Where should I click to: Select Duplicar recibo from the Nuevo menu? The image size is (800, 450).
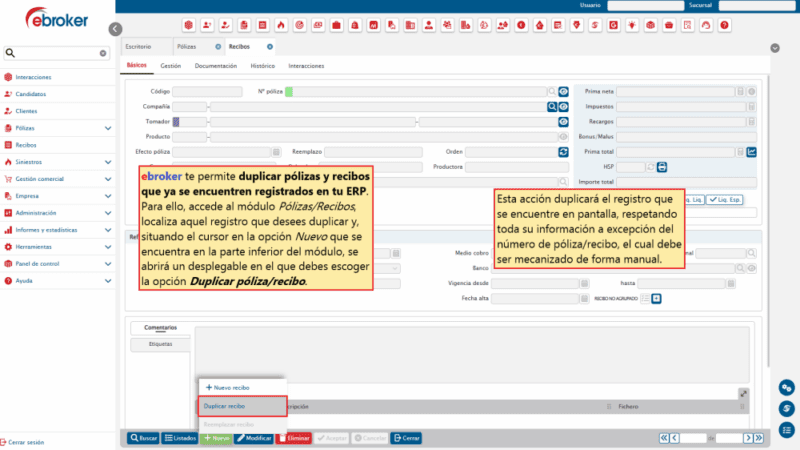pyautogui.click(x=242, y=407)
